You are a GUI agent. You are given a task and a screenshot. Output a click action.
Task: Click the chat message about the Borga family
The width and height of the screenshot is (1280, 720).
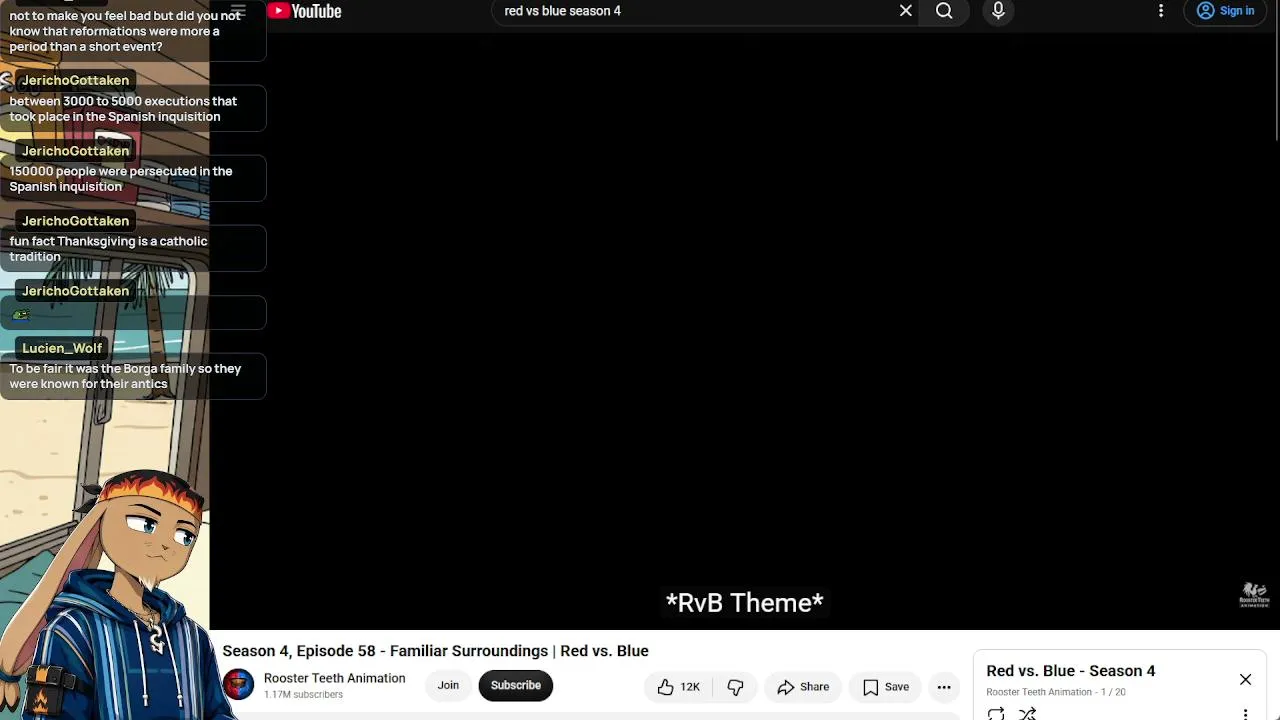pos(126,376)
